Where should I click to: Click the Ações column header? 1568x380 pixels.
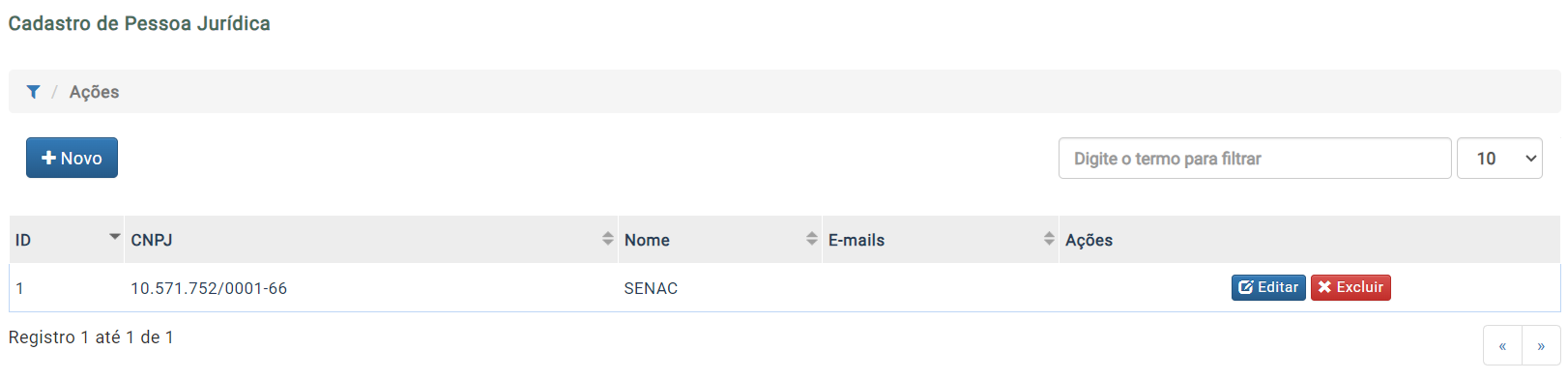tap(1310, 240)
